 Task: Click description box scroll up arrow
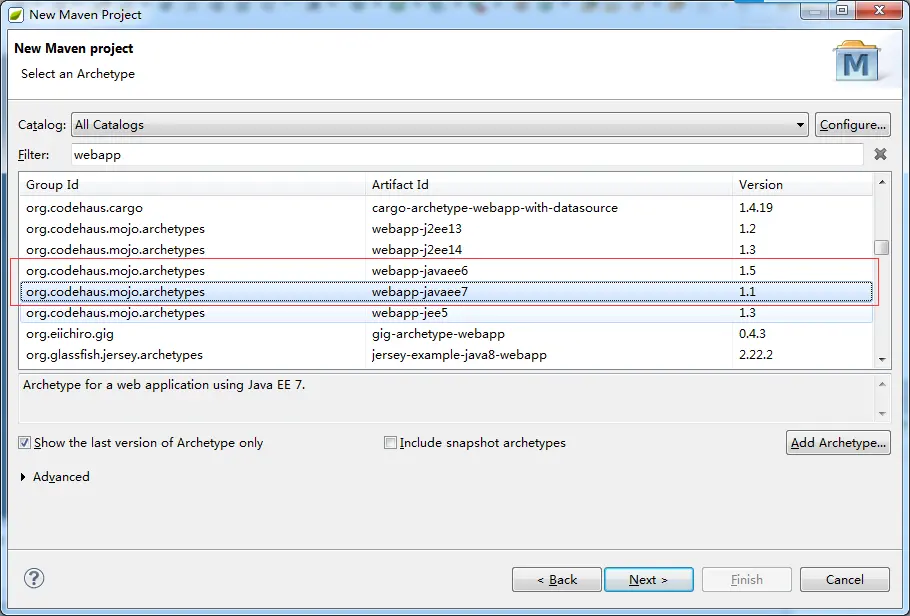coord(882,384)
